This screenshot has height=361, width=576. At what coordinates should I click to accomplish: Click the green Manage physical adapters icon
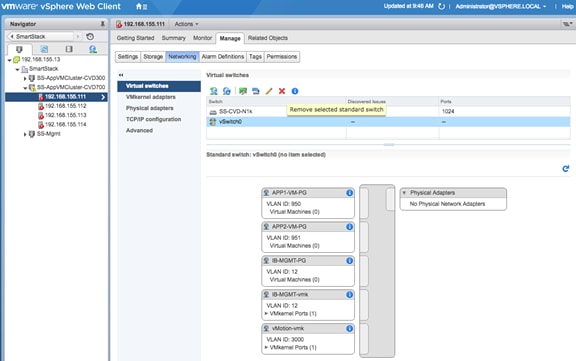tap(243, 91)
